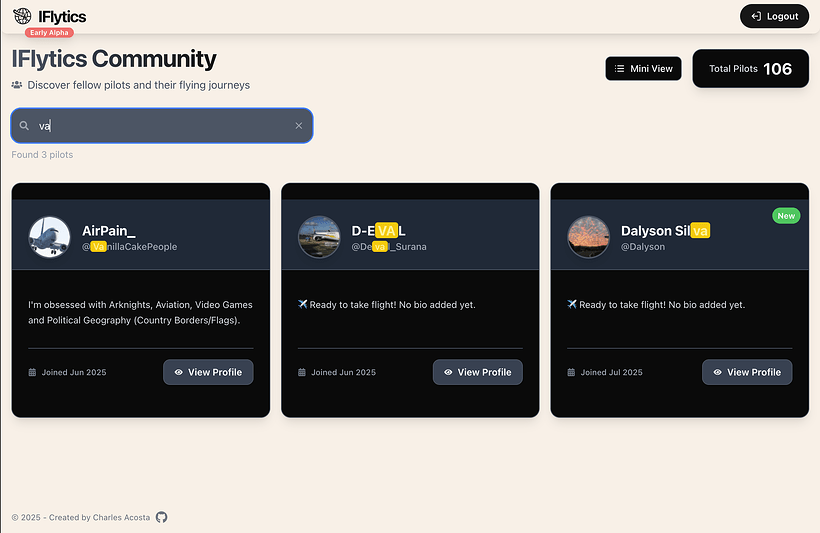Screen dimensions: 820x533
Task: Click the 'Found 3 pilots' result text
Action: tap(42, 155)
